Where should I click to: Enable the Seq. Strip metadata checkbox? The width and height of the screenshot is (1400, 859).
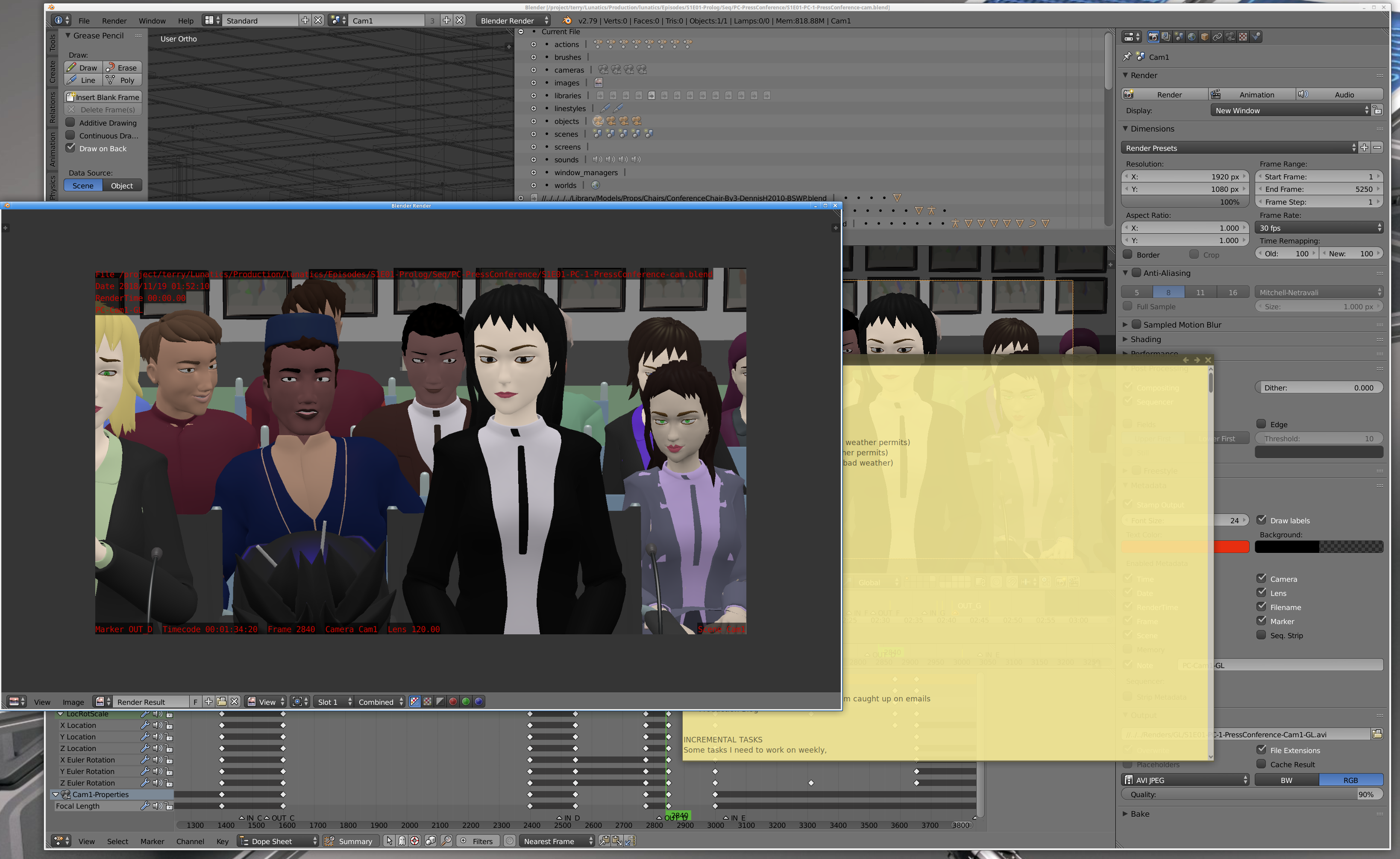click(1261, 635)
